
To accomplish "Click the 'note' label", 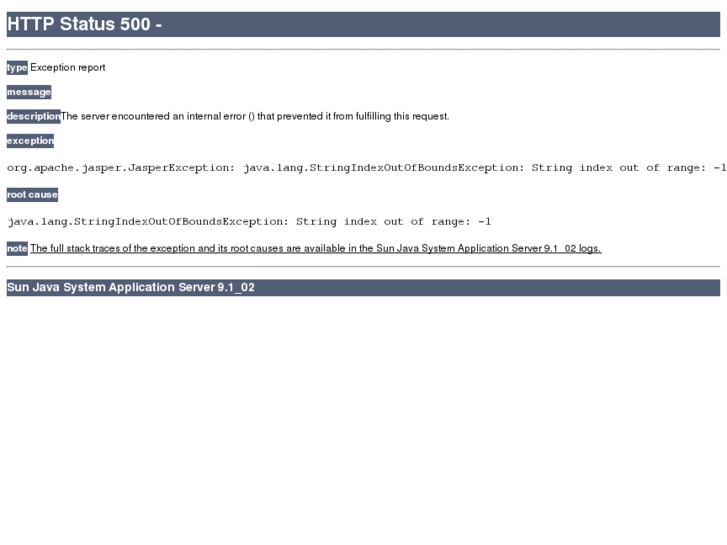I will coord(17,249).
